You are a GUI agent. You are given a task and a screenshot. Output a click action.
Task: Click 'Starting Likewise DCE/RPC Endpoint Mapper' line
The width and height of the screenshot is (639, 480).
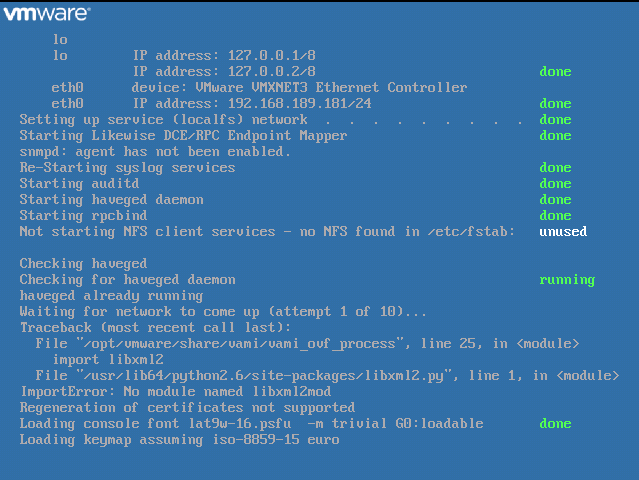pyautogui.click(x=183, y=136)
